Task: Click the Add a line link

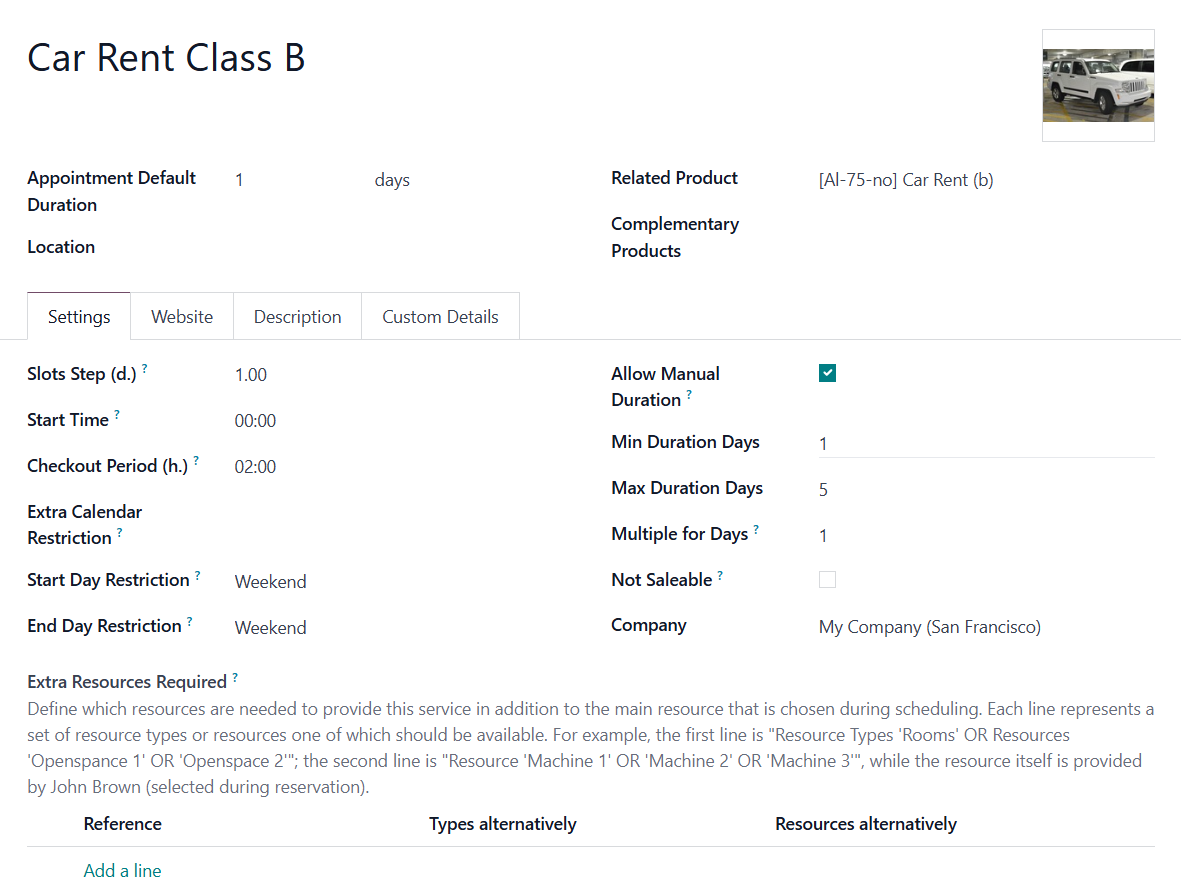Action: pos(122,870)
